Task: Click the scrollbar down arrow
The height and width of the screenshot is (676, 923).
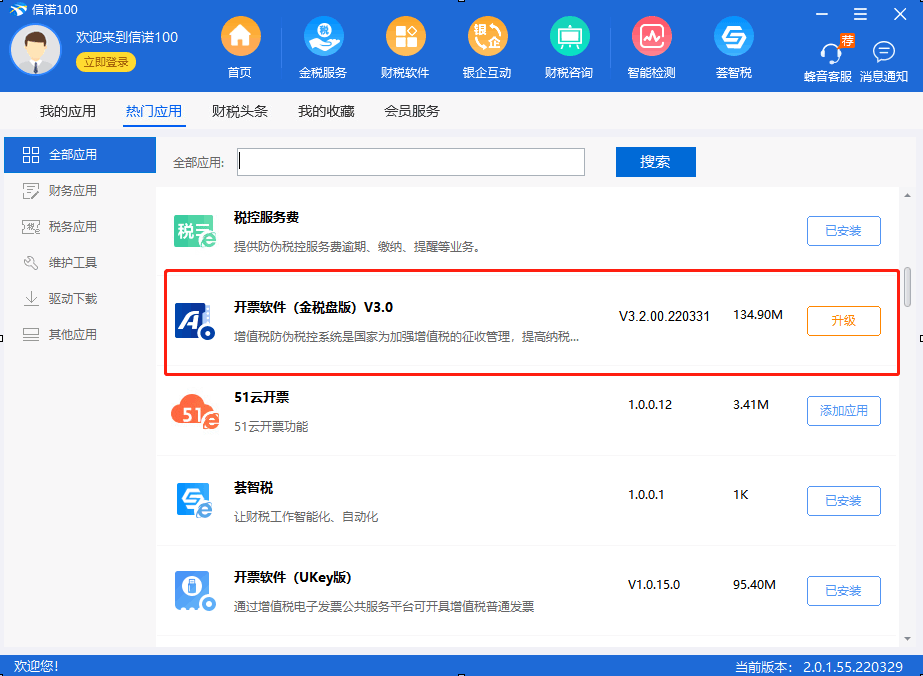Action: [908, 639]
